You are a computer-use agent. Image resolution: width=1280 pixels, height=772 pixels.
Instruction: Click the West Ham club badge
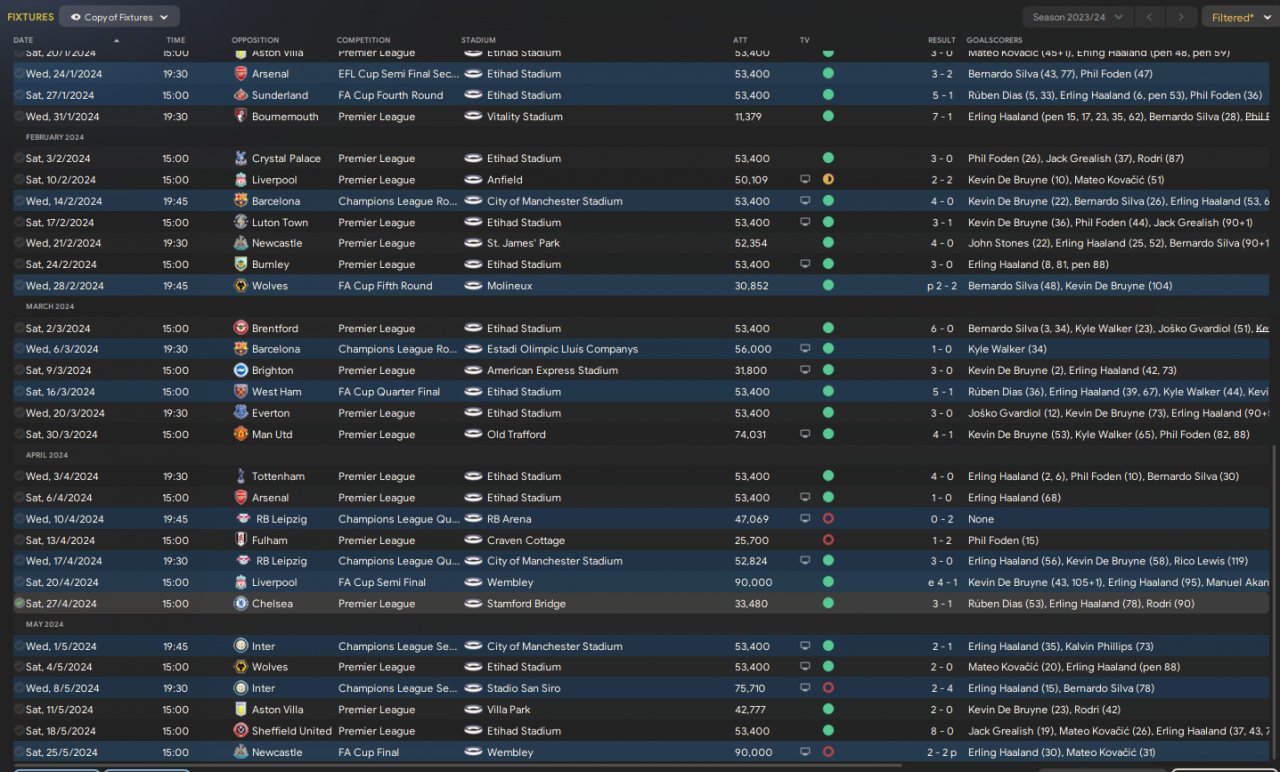pyautogui.click(x=240, y=392)
